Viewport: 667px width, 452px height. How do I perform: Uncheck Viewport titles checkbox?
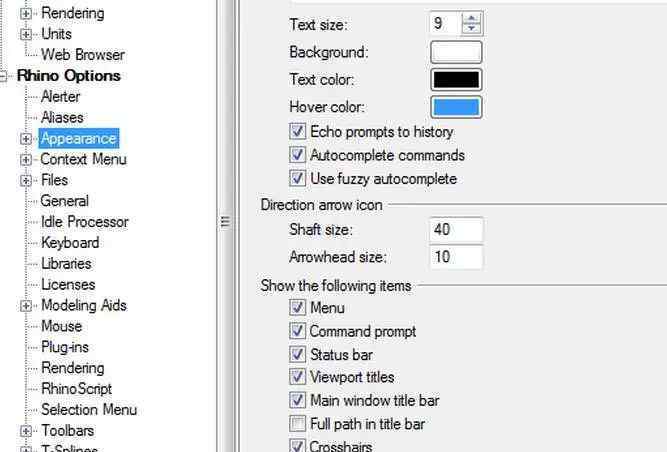pyautogui.click(x=297, y=377)
